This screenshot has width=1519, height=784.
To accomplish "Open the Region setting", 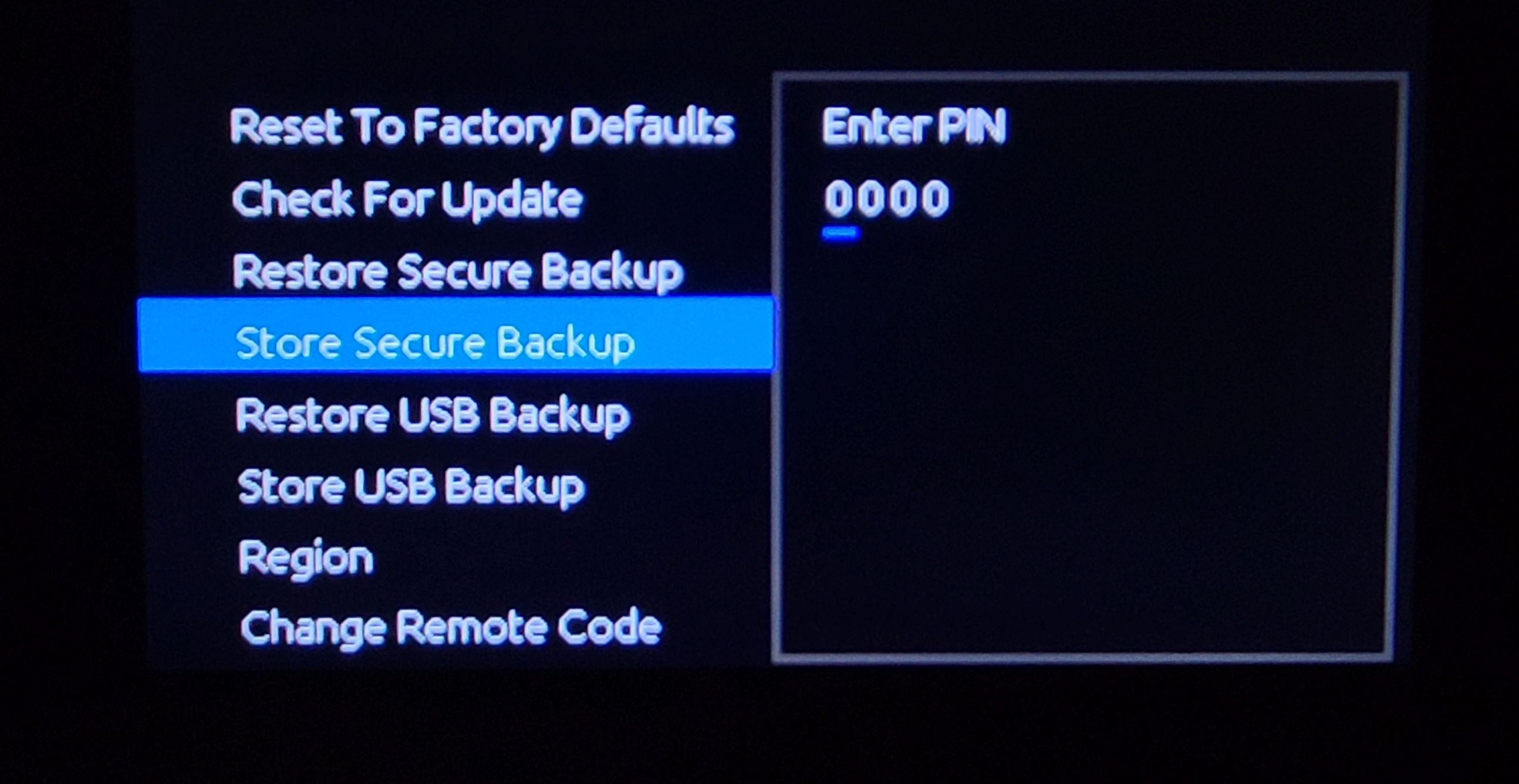I will click(x=306, y=558).
